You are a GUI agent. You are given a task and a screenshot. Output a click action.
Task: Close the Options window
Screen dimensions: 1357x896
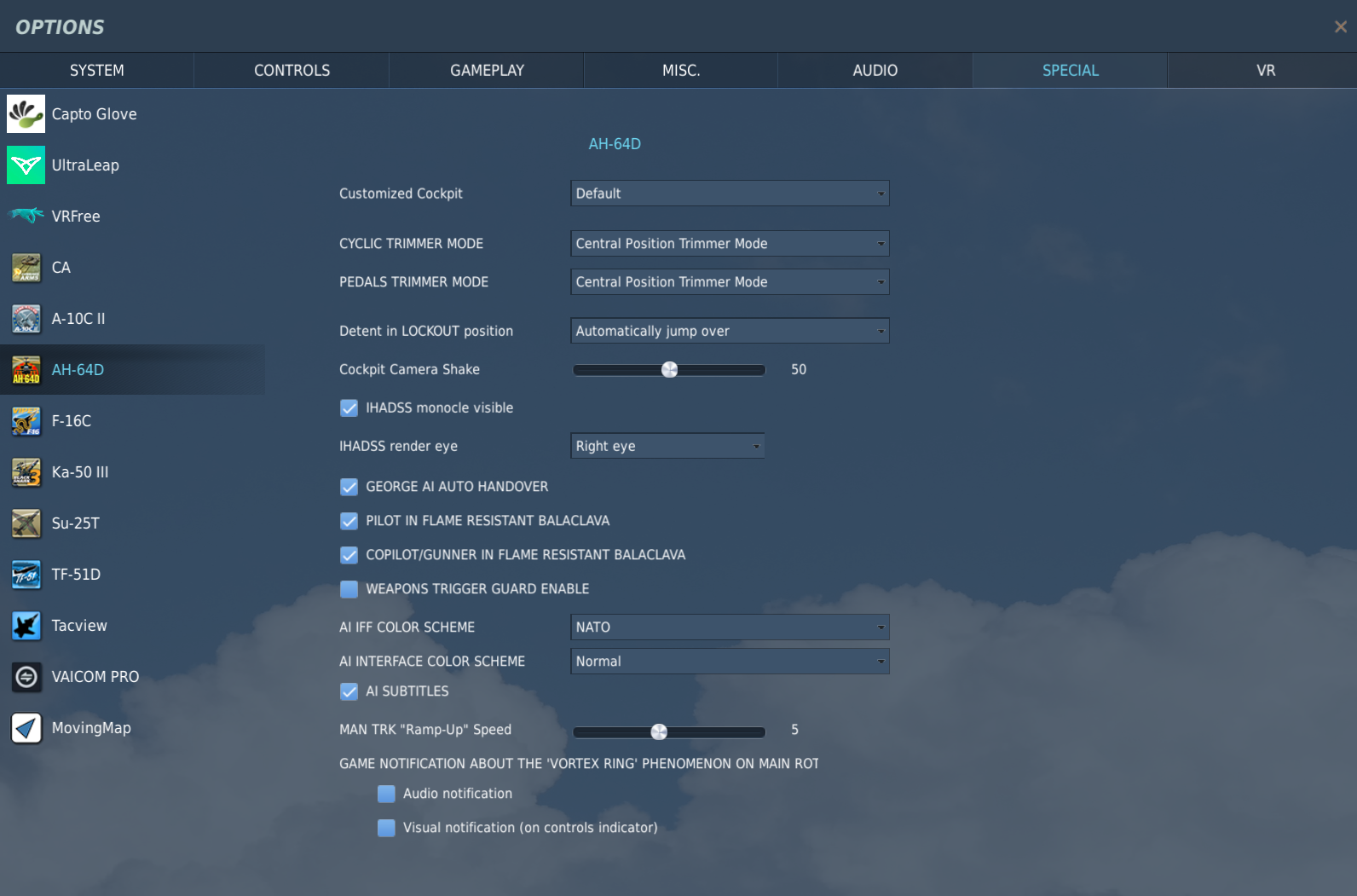[1341, 26]
